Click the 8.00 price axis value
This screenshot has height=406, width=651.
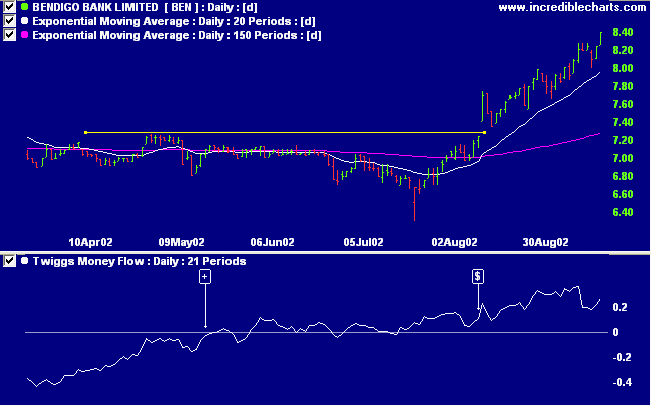pyautogui.click(x=622, y=68)
